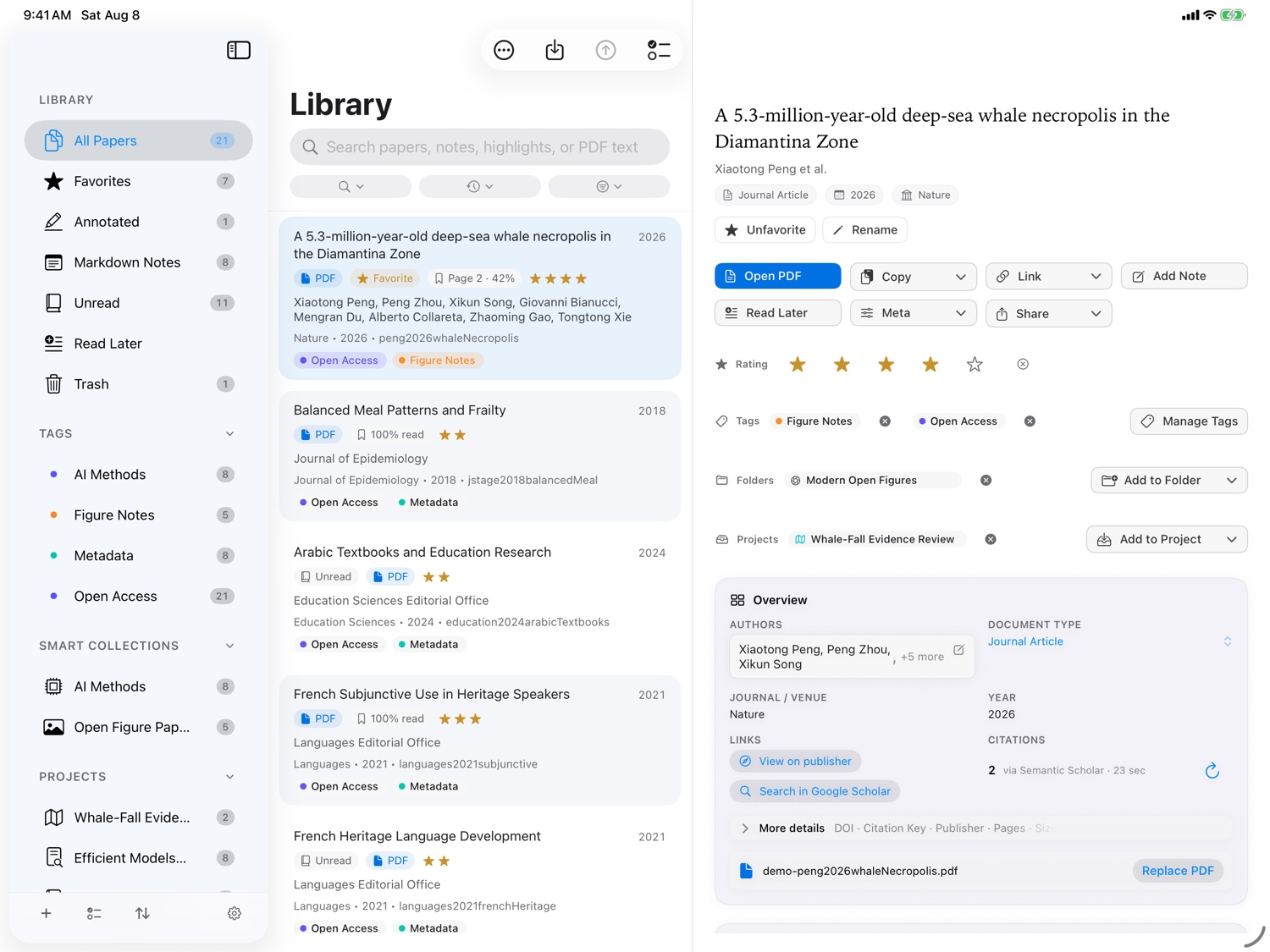Open the Add to Folder dropdown

(1168, 481)
